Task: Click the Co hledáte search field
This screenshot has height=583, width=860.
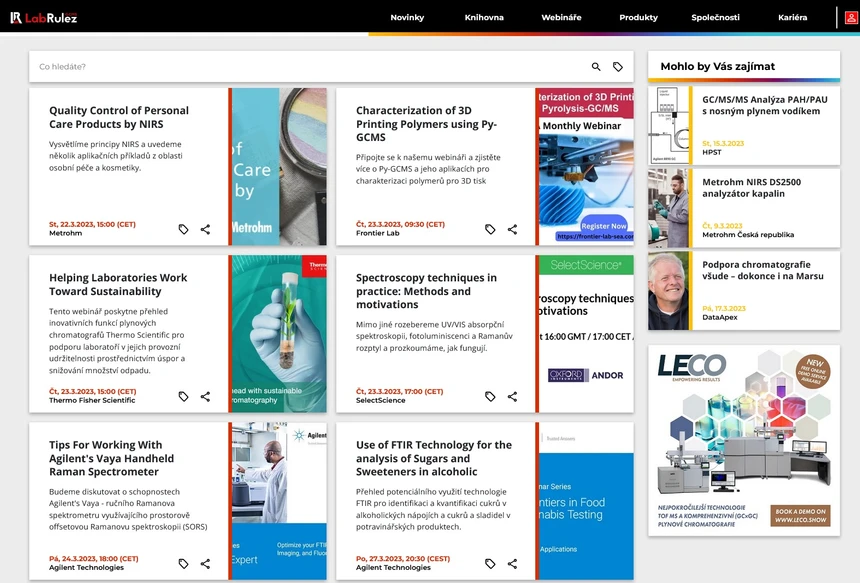Action: click(x=300, y=65)
